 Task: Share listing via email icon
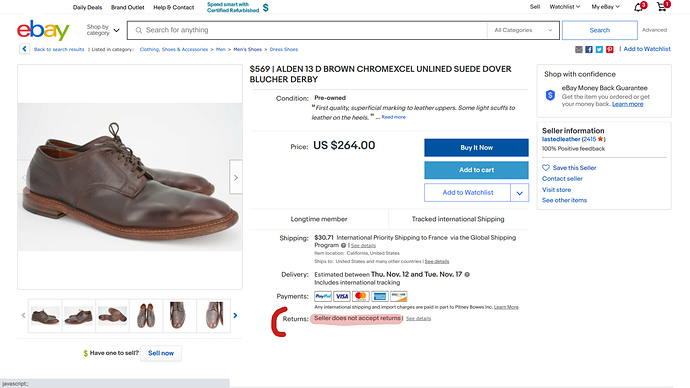(579, 49)
